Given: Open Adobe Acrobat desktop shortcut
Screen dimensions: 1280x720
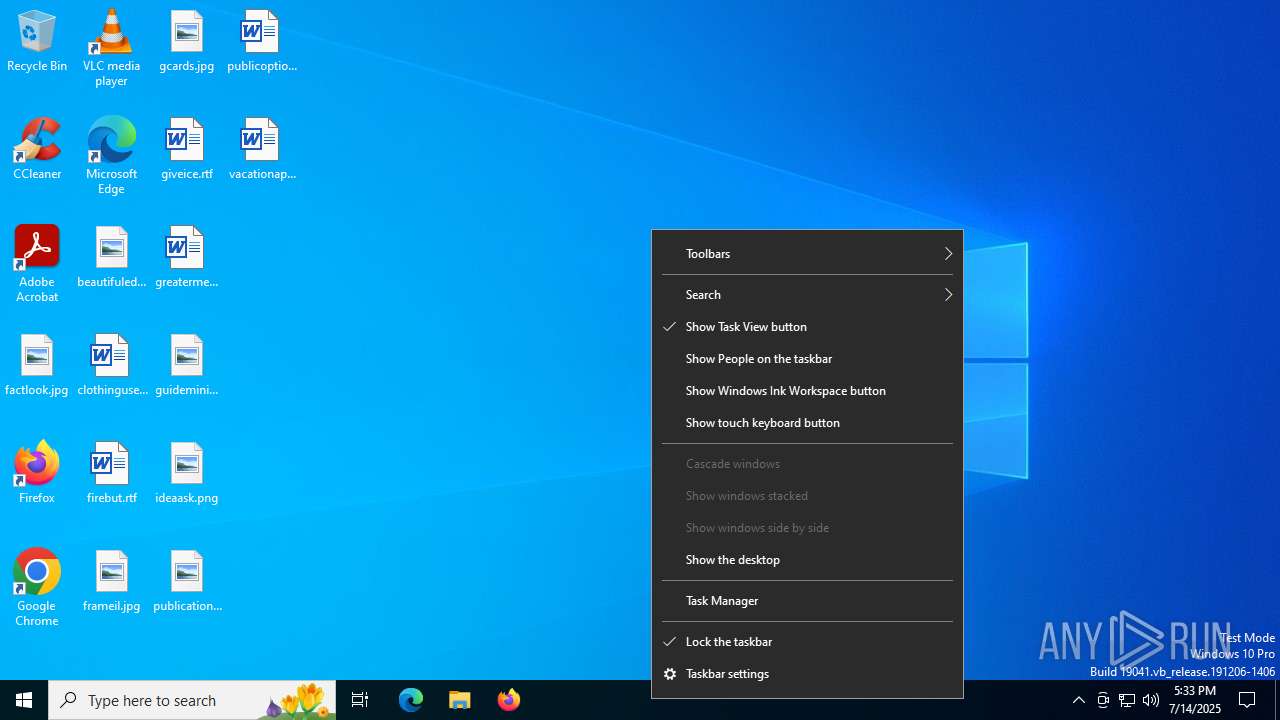Looking at the screenshot, I should pyautogui.click(x=37, y=264).
